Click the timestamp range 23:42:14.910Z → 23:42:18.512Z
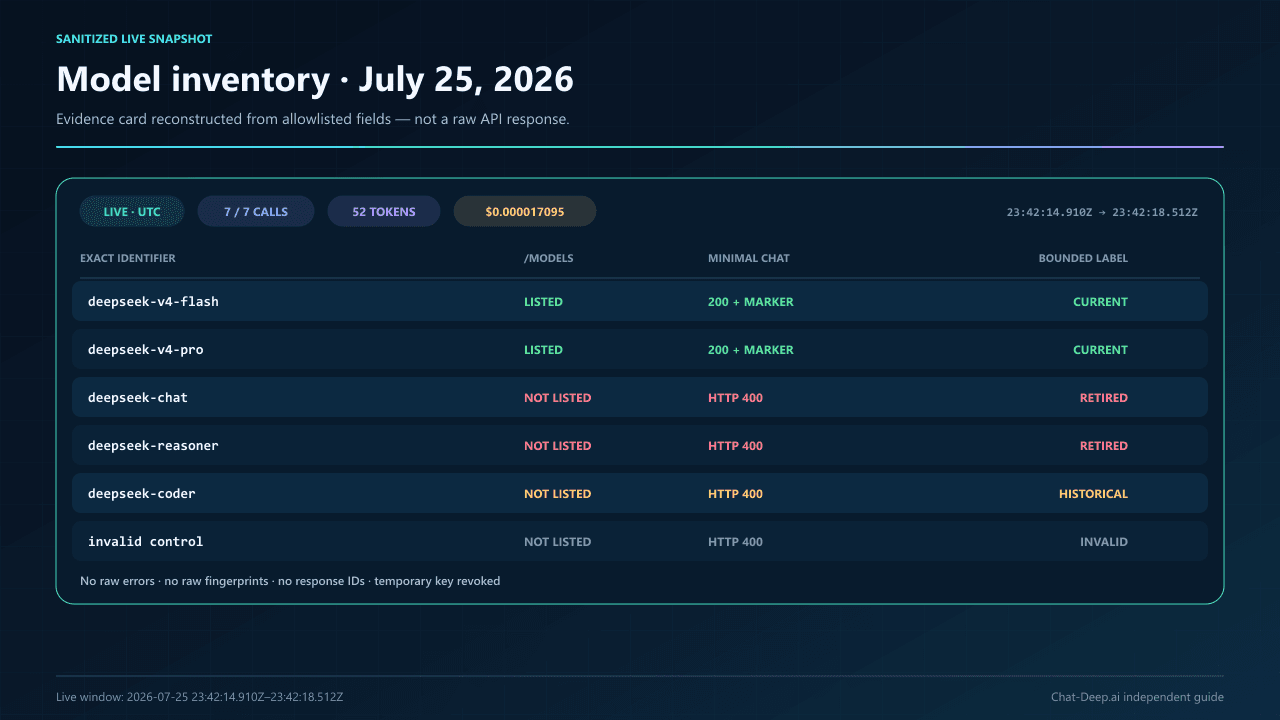This screenshot has width=1280, height=720. tap(1102, 212)
